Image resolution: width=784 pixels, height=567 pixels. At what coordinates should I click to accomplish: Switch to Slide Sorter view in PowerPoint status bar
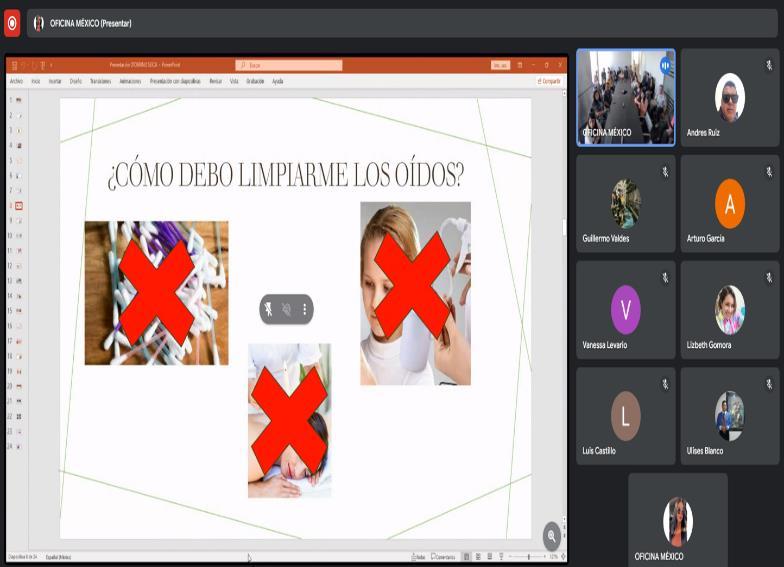coord(478,556)
